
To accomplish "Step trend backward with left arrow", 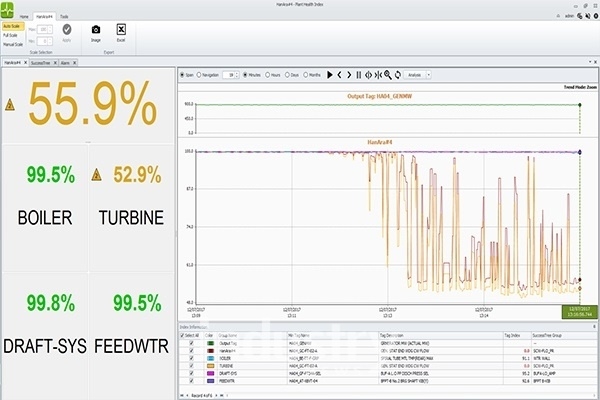I will pos(339,74).
